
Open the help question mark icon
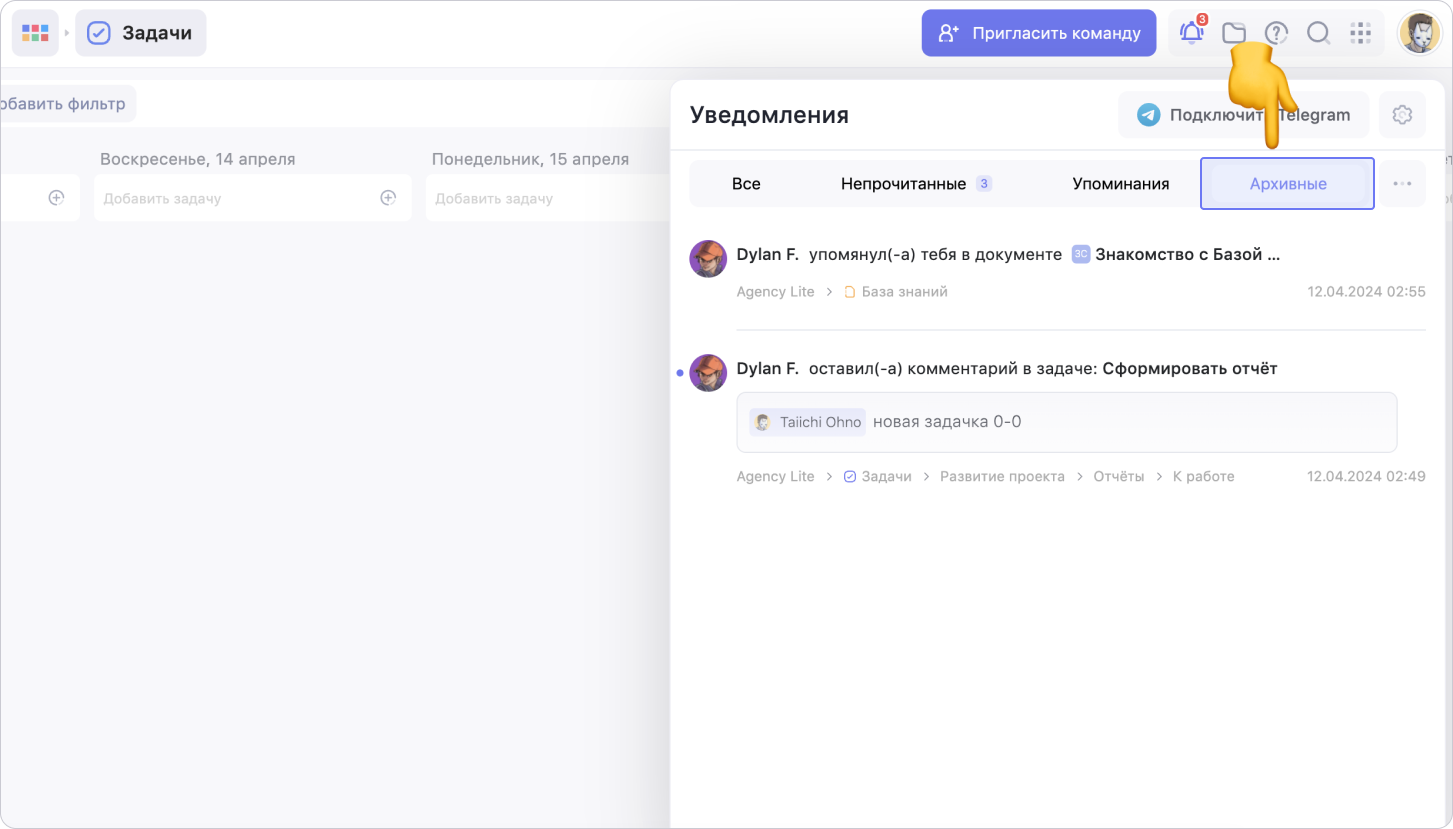[x=1276, y=33]
